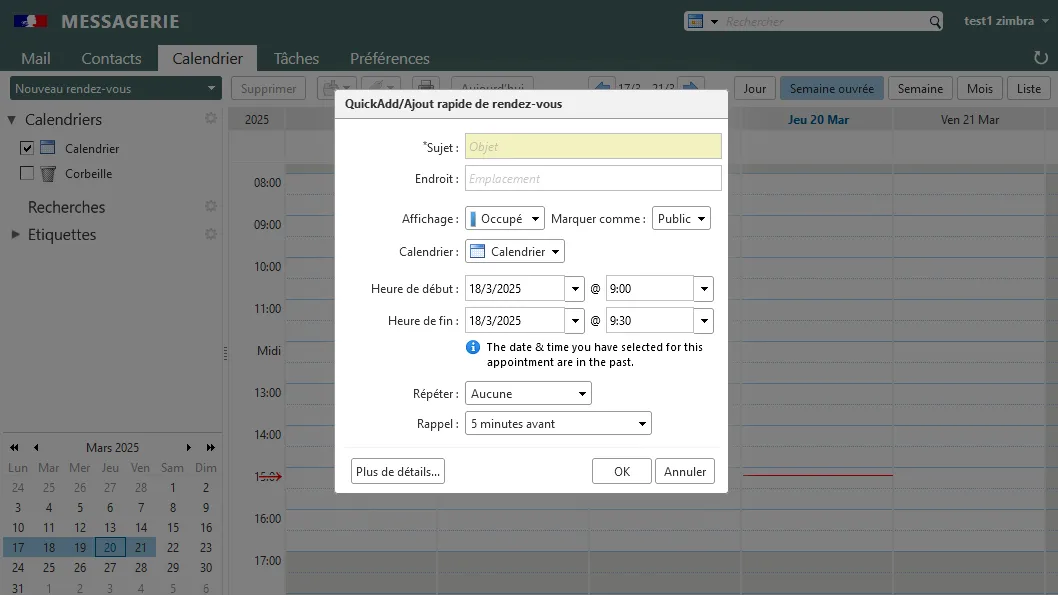Open the Rappel 5 minutes avant dropdown
Screen dimensions: 1058x595
pos(558,424)
